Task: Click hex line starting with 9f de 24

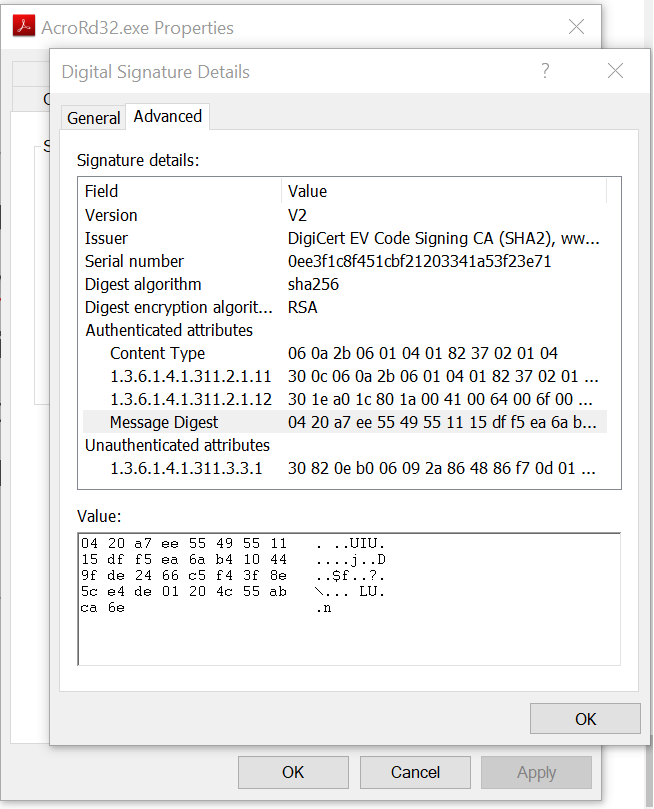Action: 233,575
